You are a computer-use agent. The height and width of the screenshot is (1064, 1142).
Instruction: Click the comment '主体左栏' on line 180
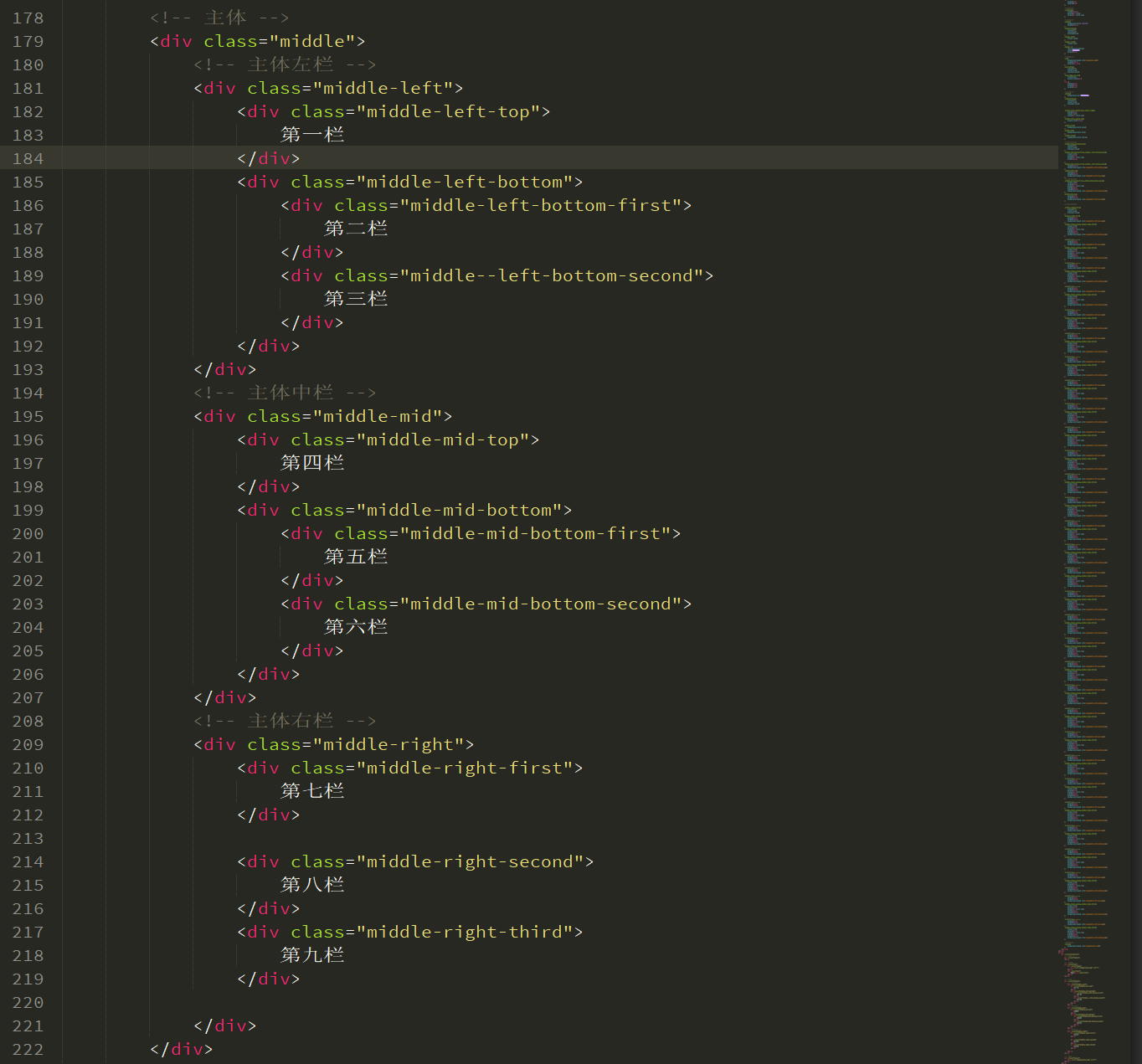[x=291, y=64]
